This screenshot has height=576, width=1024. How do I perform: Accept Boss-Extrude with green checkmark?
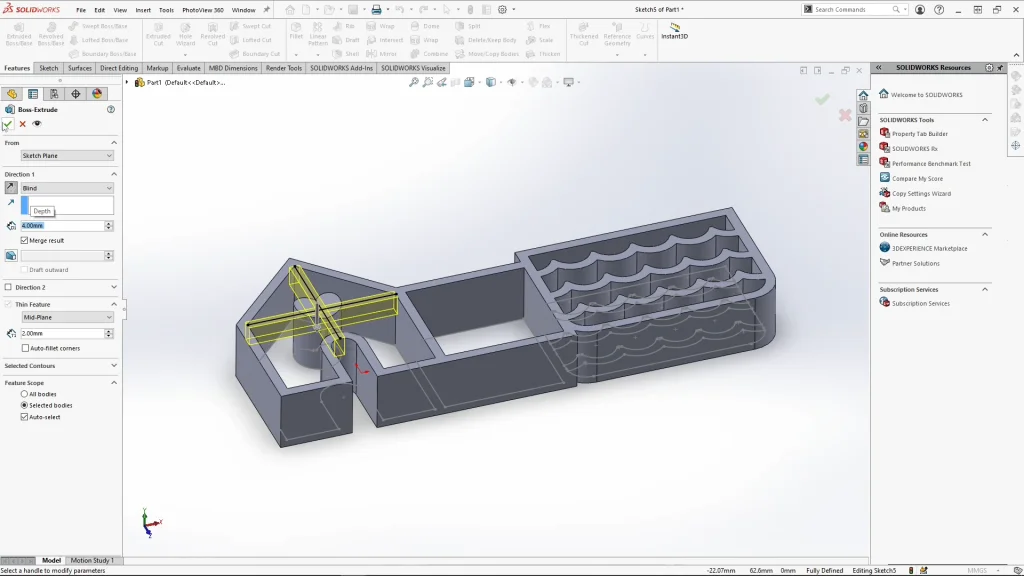[x=8, y=124]
